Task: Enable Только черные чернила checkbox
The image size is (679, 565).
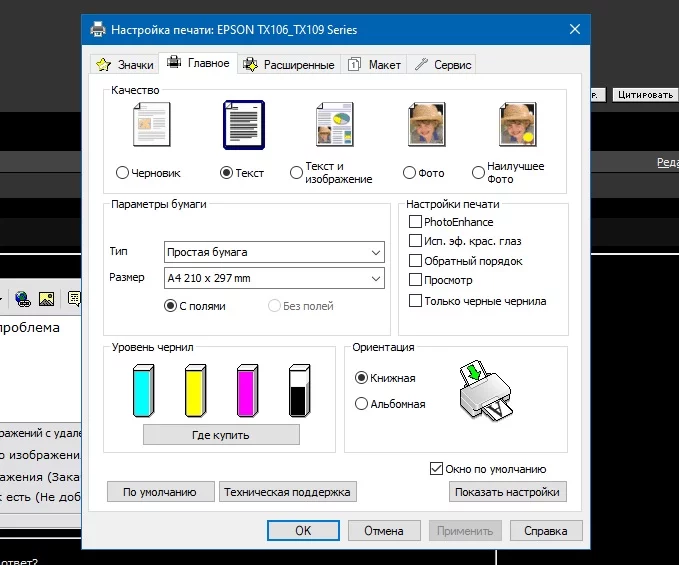Action: [x=415, y=300]
